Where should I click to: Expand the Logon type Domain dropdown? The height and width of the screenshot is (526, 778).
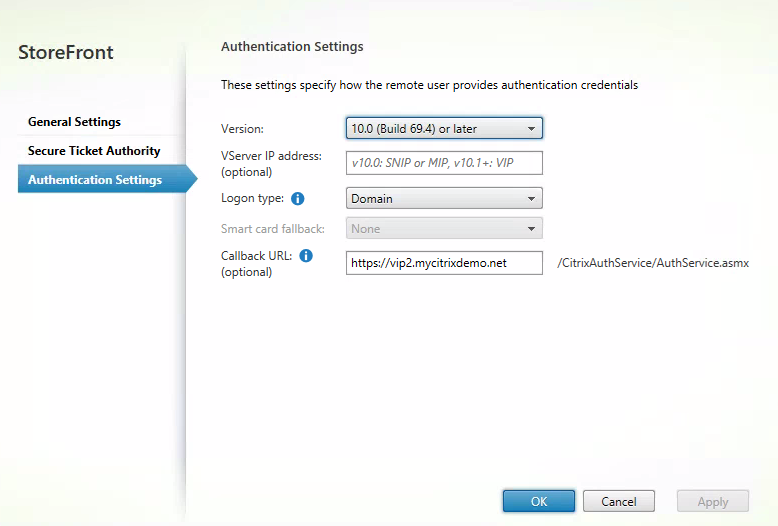(x=443, y=198)
